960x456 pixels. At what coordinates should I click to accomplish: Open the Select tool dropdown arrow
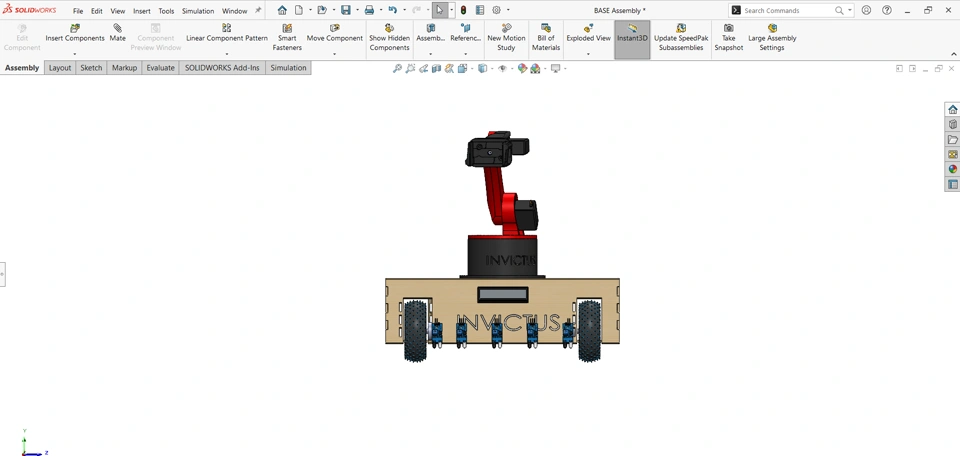451,10
